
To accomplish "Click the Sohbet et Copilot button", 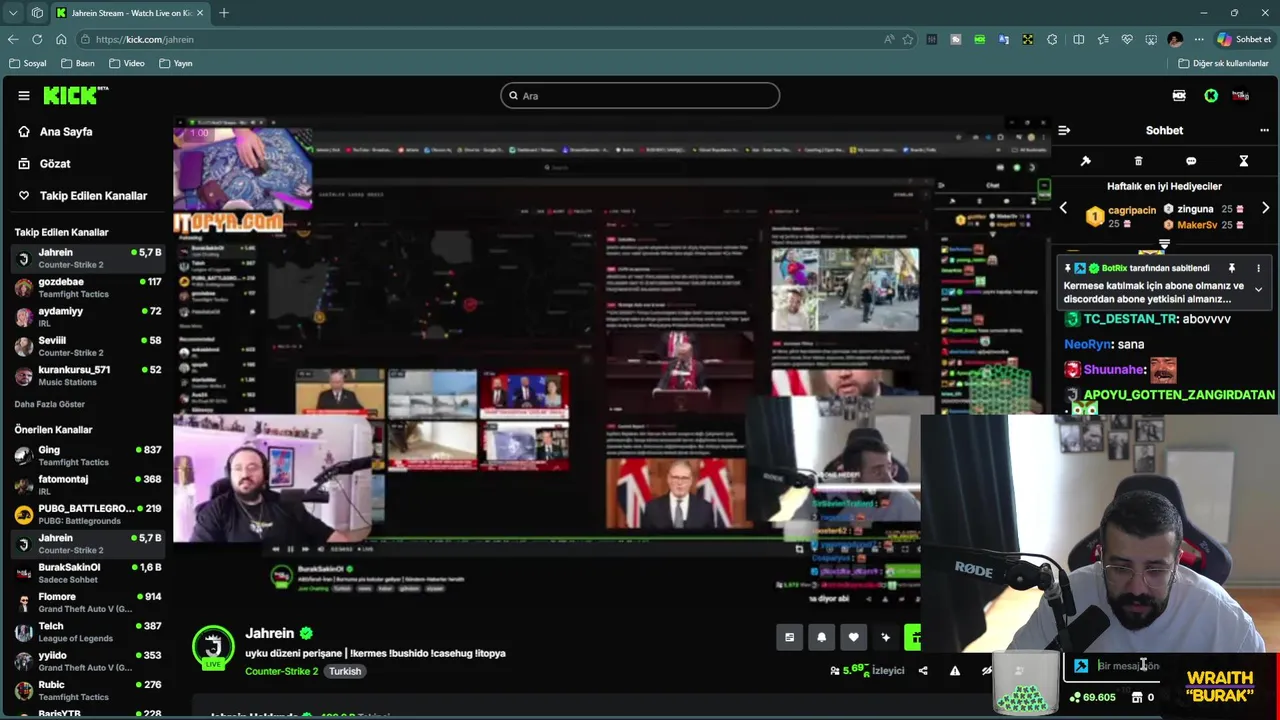I will pyautogui.click(x=1243, y=39).
